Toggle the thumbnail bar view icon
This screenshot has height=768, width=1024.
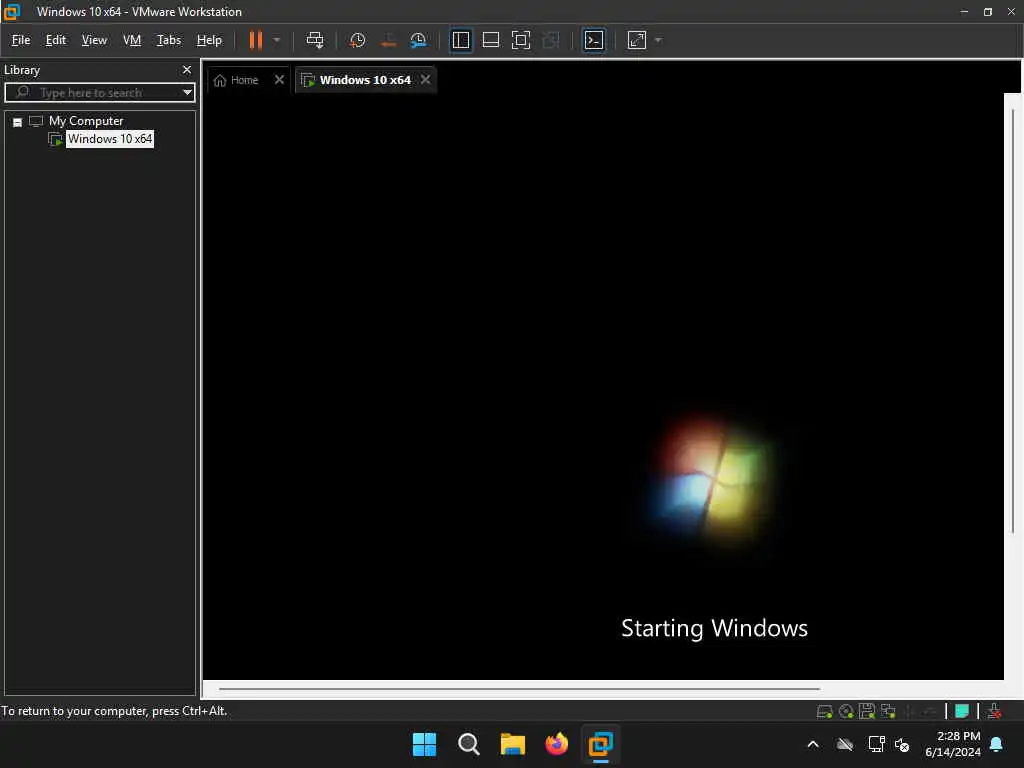click(490, 40)
